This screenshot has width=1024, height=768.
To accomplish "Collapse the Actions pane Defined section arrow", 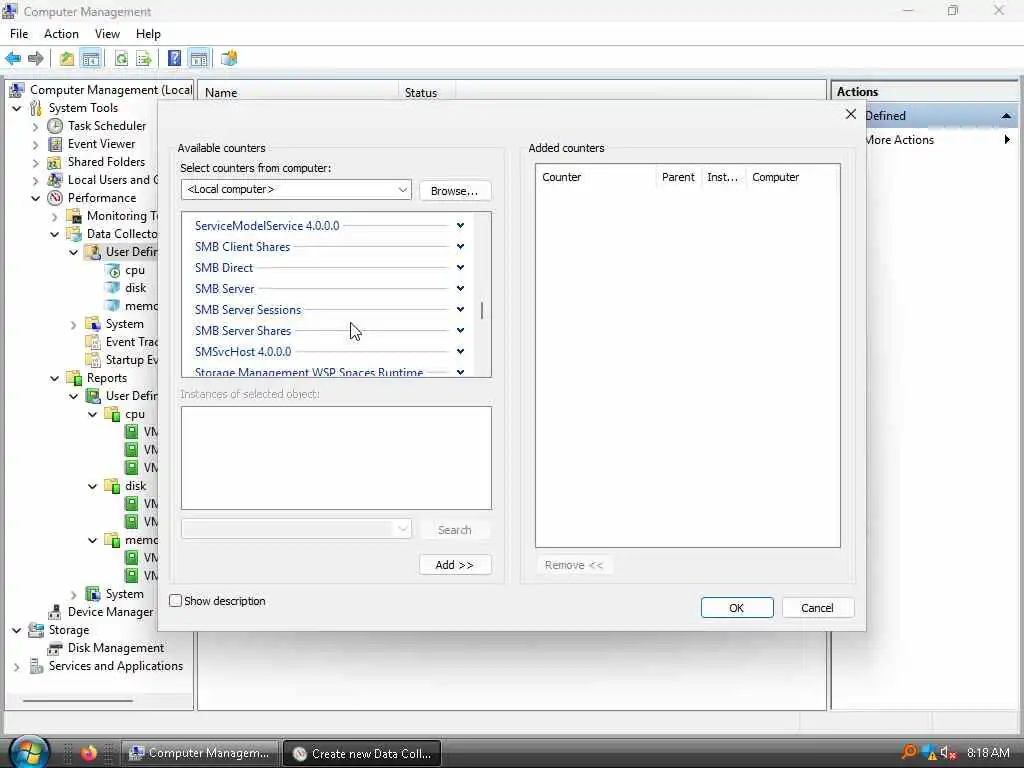I will pyautogui.click(x=1006, y=116).
